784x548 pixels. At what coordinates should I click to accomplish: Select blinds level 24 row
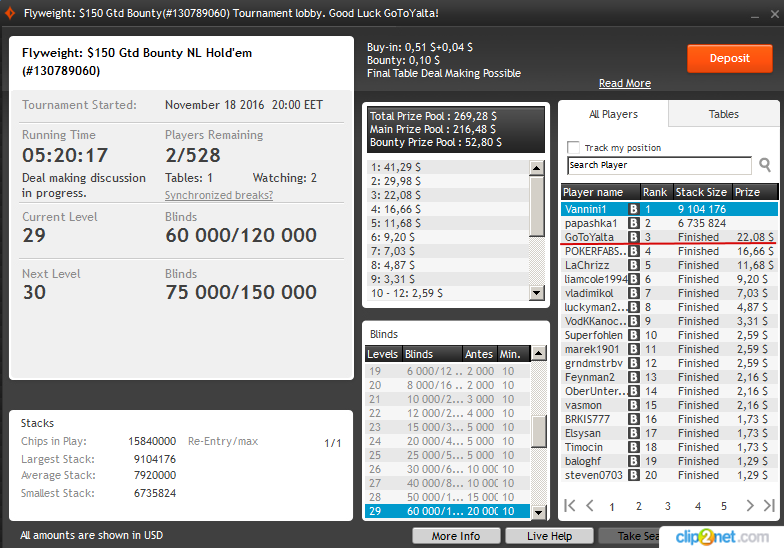(448, 441)
